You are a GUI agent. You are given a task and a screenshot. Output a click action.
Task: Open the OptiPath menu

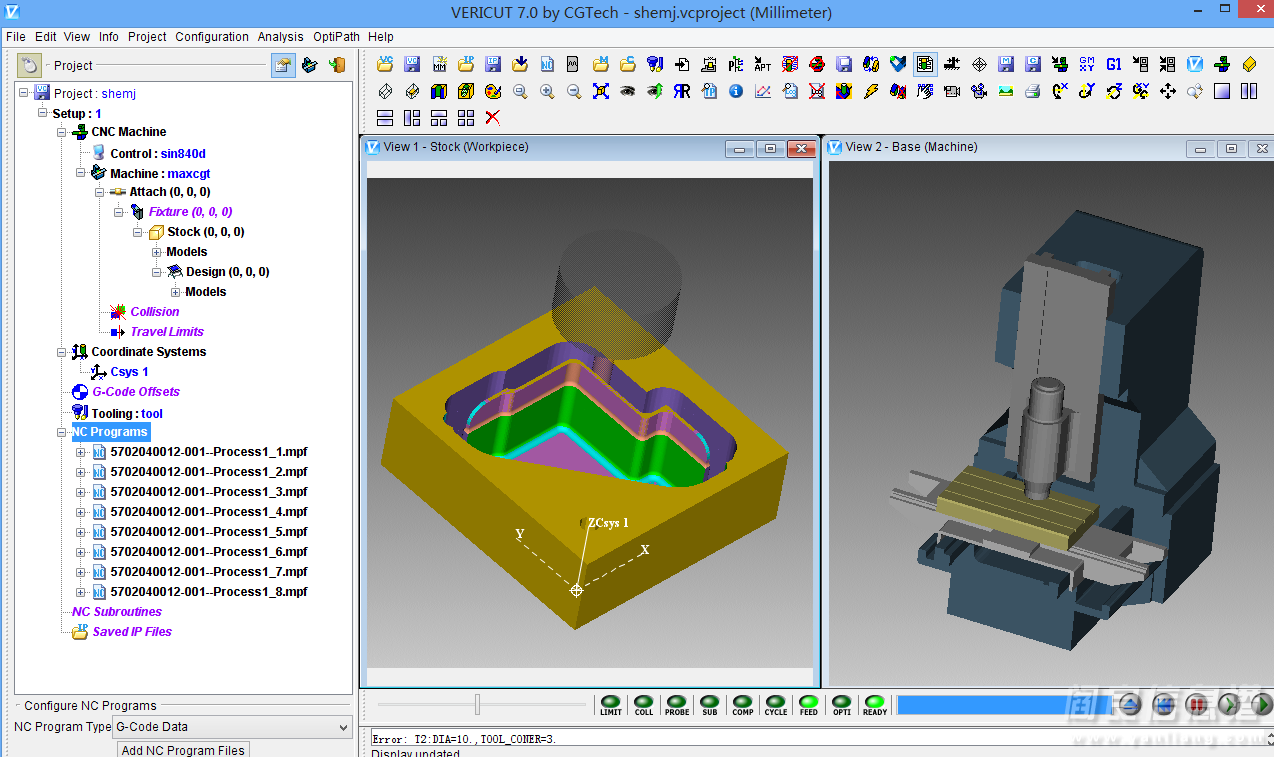pyautogui.click(x=336, y=37)
